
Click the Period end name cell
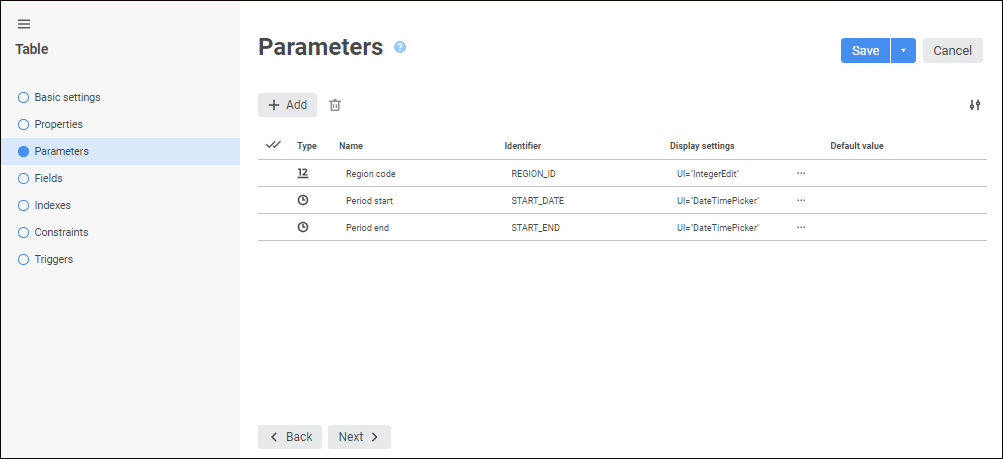coord(367,228)
